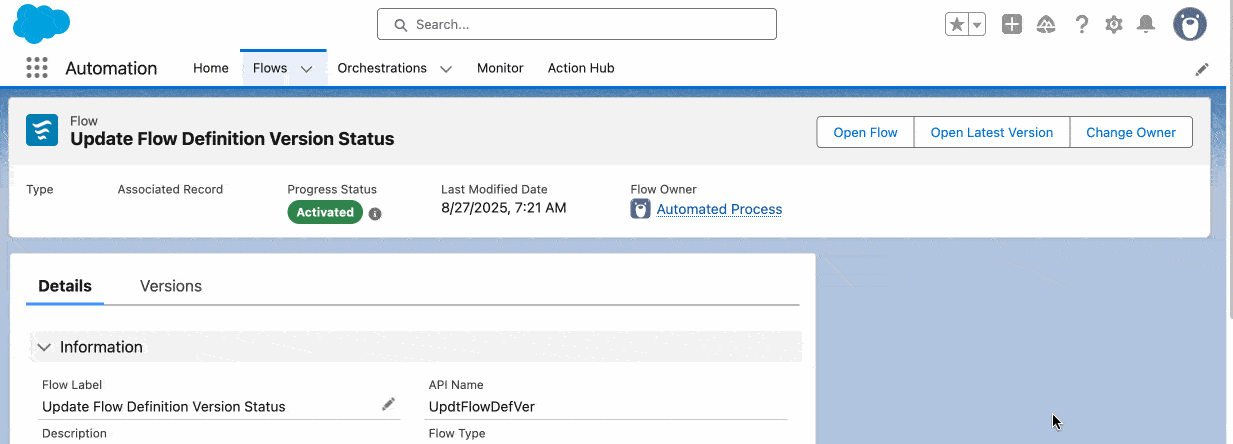Open the Help question mark icon
The height and width of the screenshot is (444, 1233).
pos(1081,25)
